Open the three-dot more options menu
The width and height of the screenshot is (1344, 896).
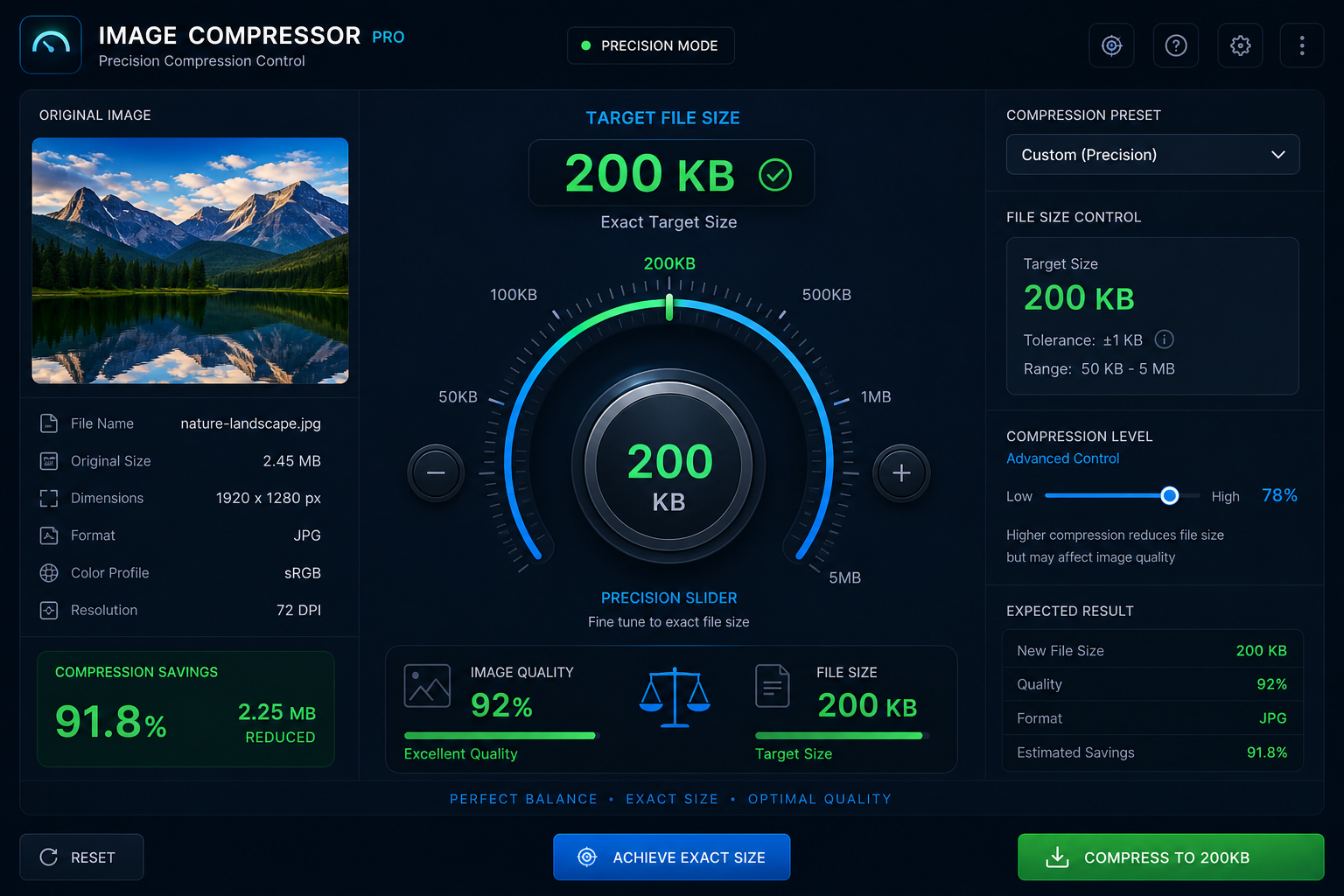tap(1302, 45)
